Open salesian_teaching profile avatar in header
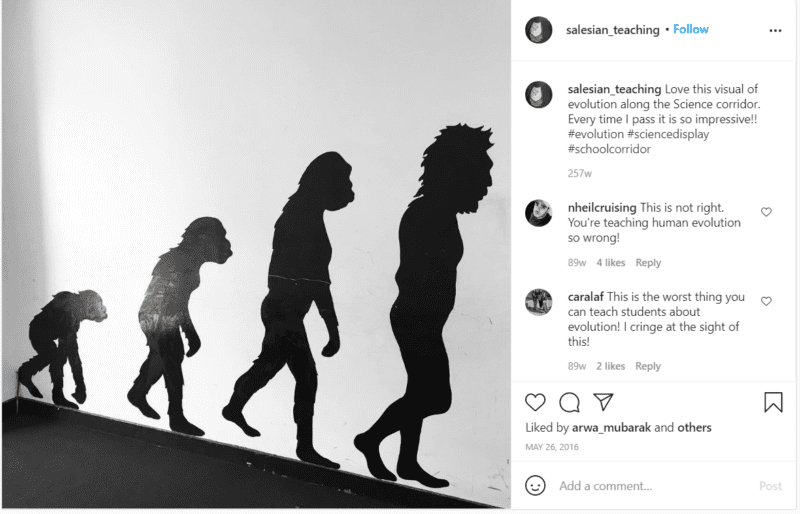This screenshot has height=514, width=800. click(539, 30)
